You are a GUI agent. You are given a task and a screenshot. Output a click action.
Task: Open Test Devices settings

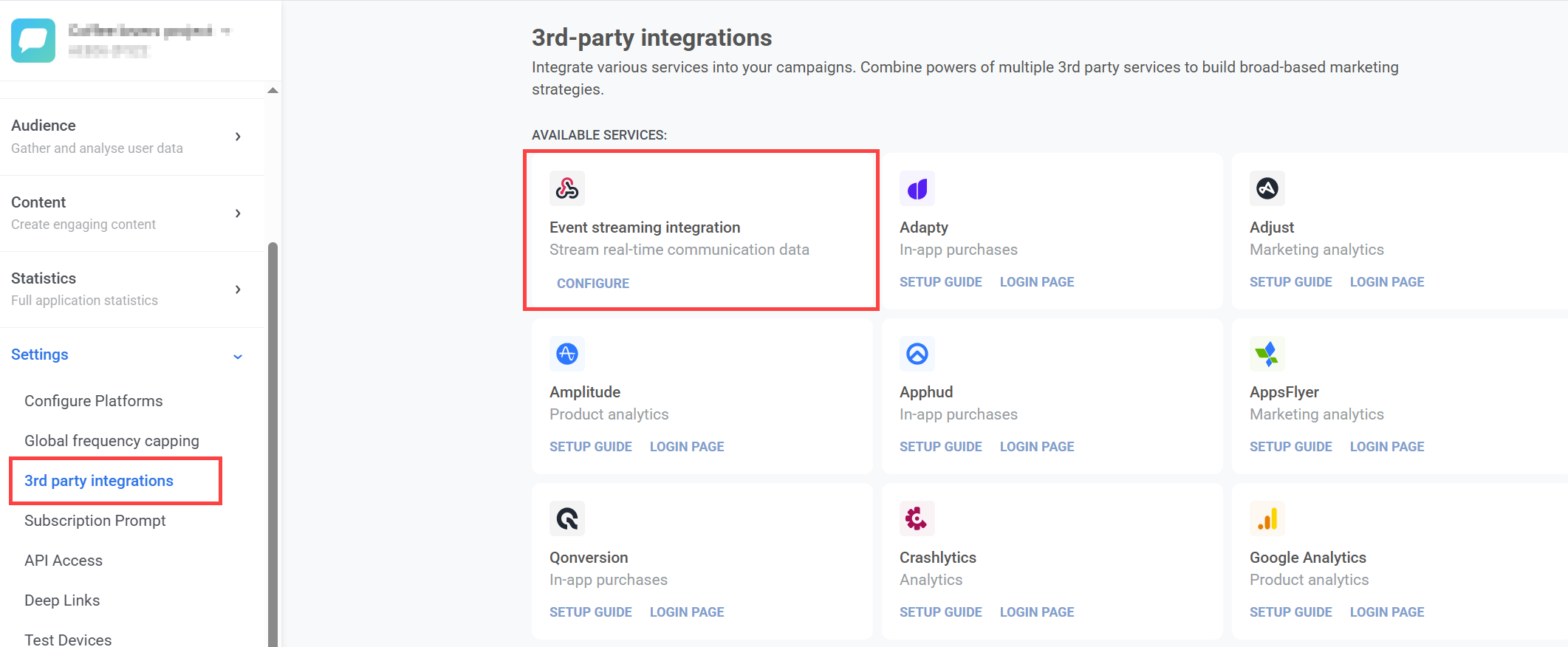(x=68, y=639)
